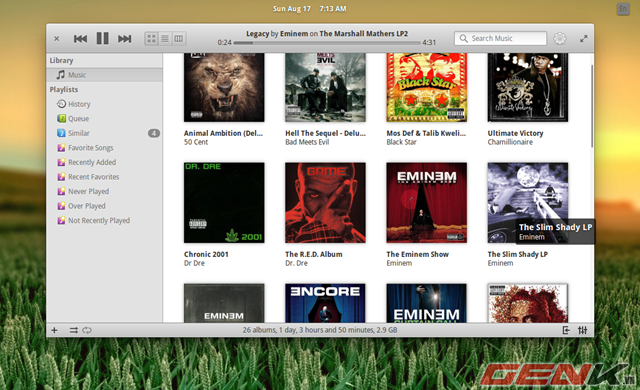This screenshot has height=390, width=640.
Task: Click the now playing Legacy title
Action: (x=258, y=33)
